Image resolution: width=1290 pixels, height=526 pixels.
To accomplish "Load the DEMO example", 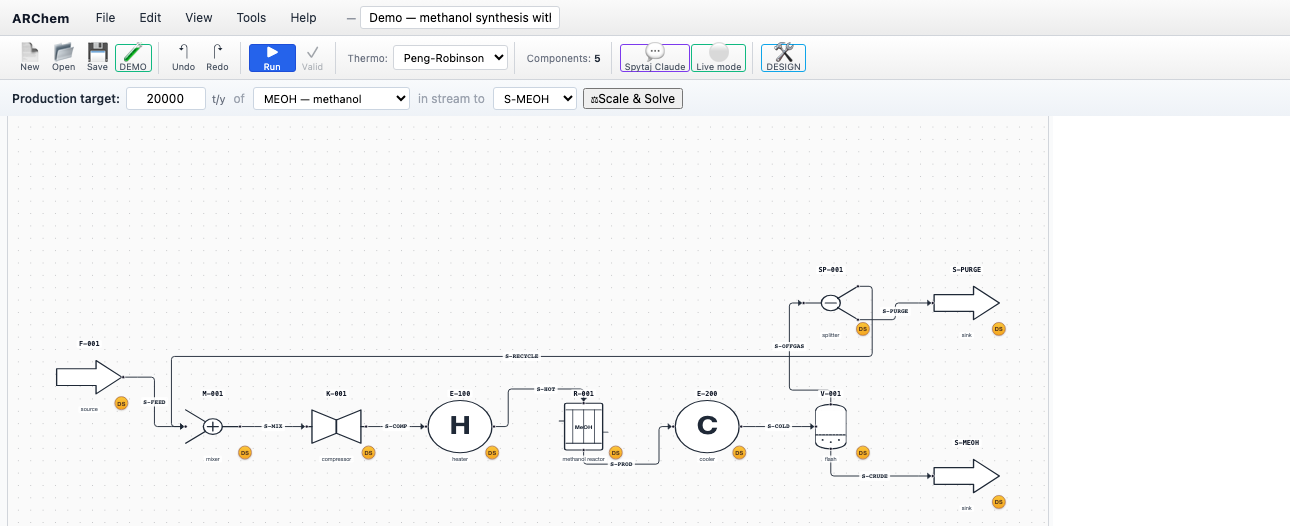I will 133,58.
